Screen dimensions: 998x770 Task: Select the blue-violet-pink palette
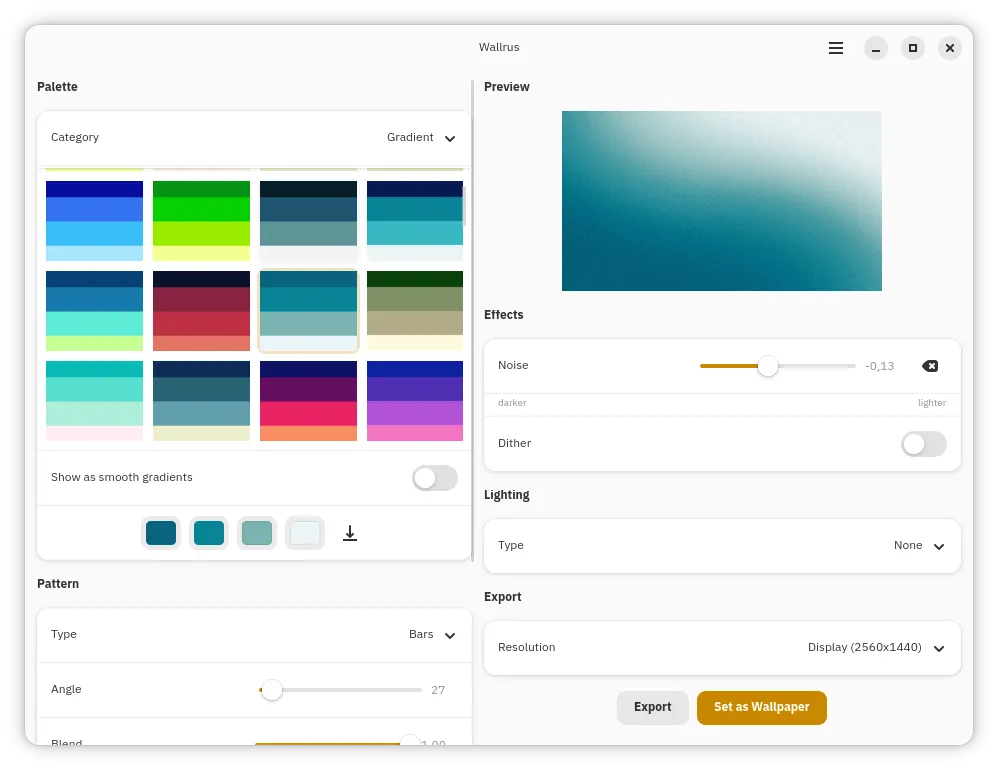[x=415, y=401]
